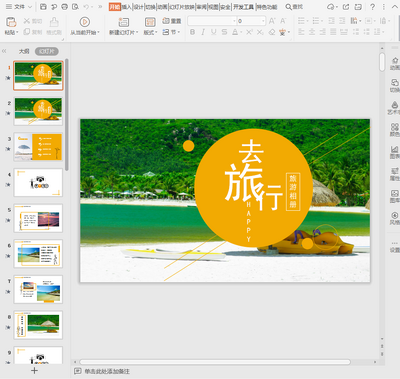Toggle Bold formatting
Screen dimensions: 400x379
[x=192, y=32]
